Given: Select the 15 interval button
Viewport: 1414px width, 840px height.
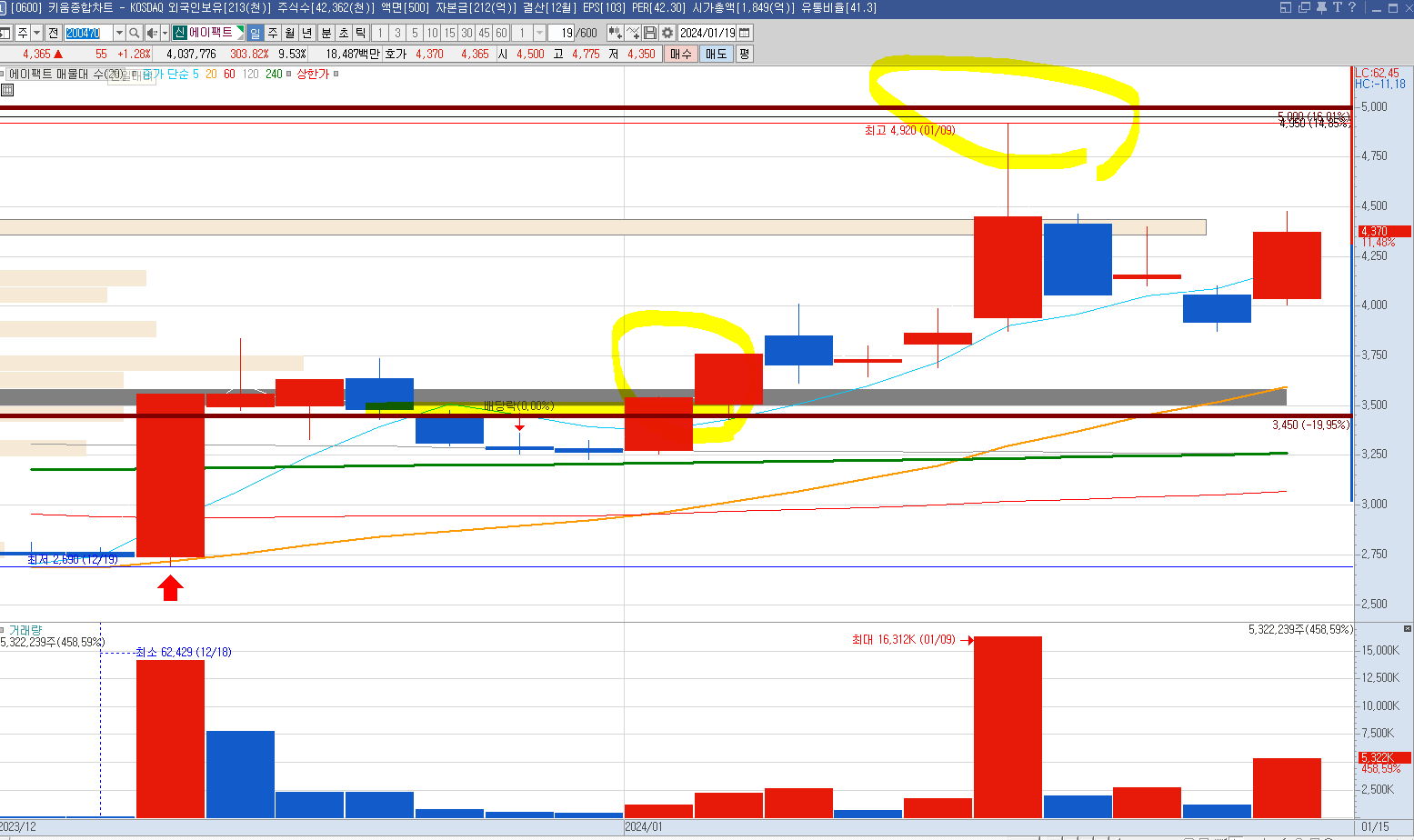Looking at the screenshot, I should point(449,33).
